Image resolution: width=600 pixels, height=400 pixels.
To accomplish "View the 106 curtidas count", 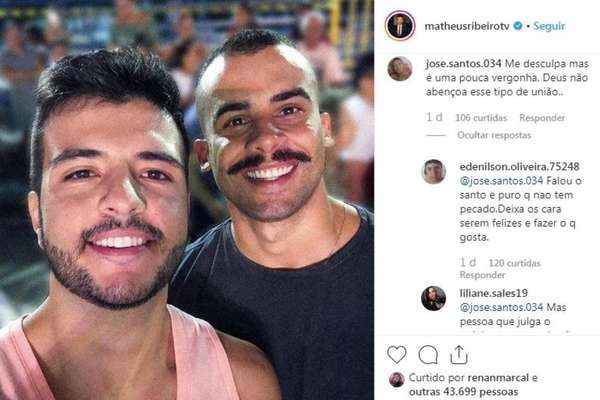I will click(481, 118).
